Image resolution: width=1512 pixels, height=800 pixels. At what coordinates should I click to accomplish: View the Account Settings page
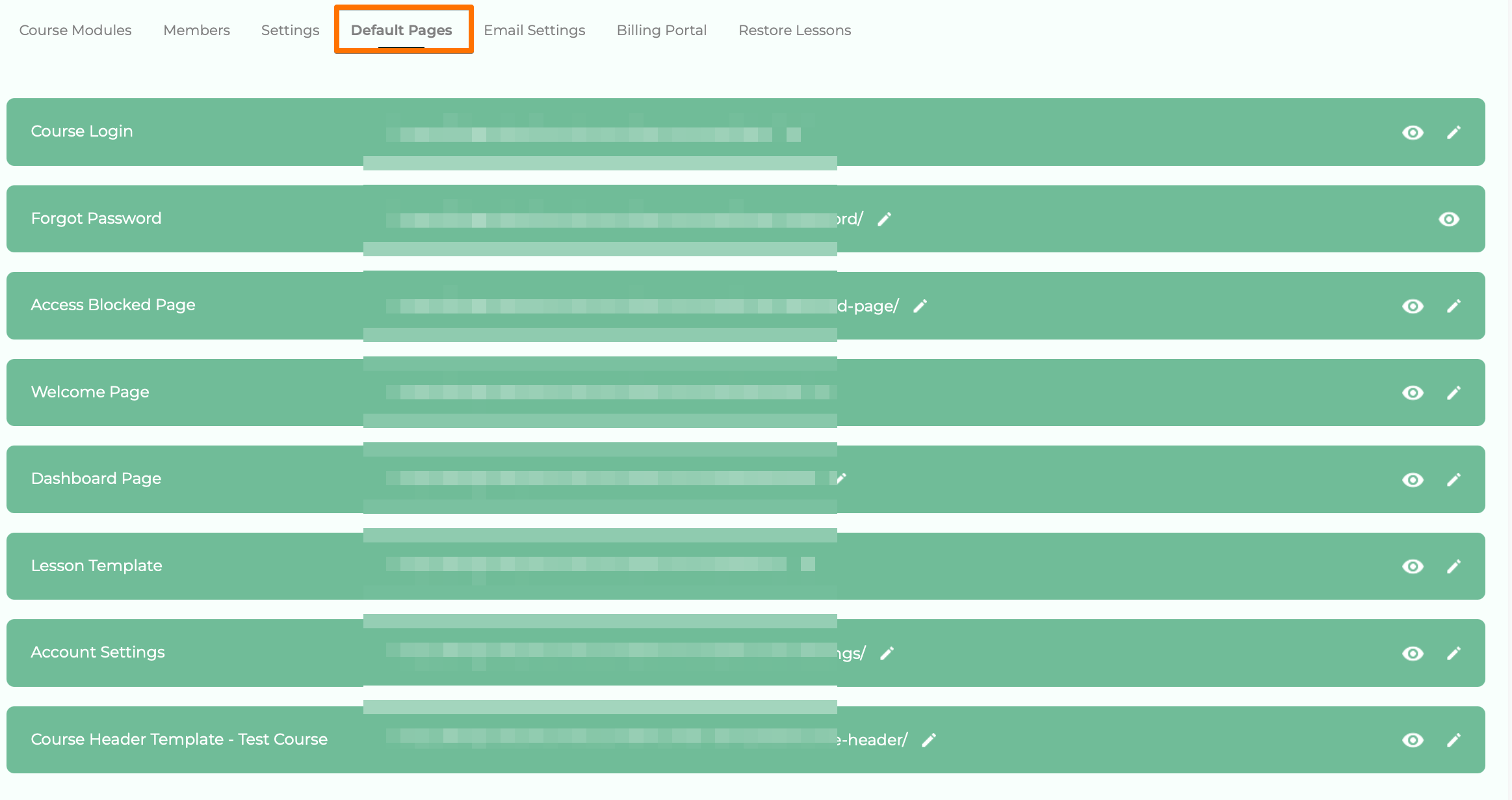tap(1413, 654)
